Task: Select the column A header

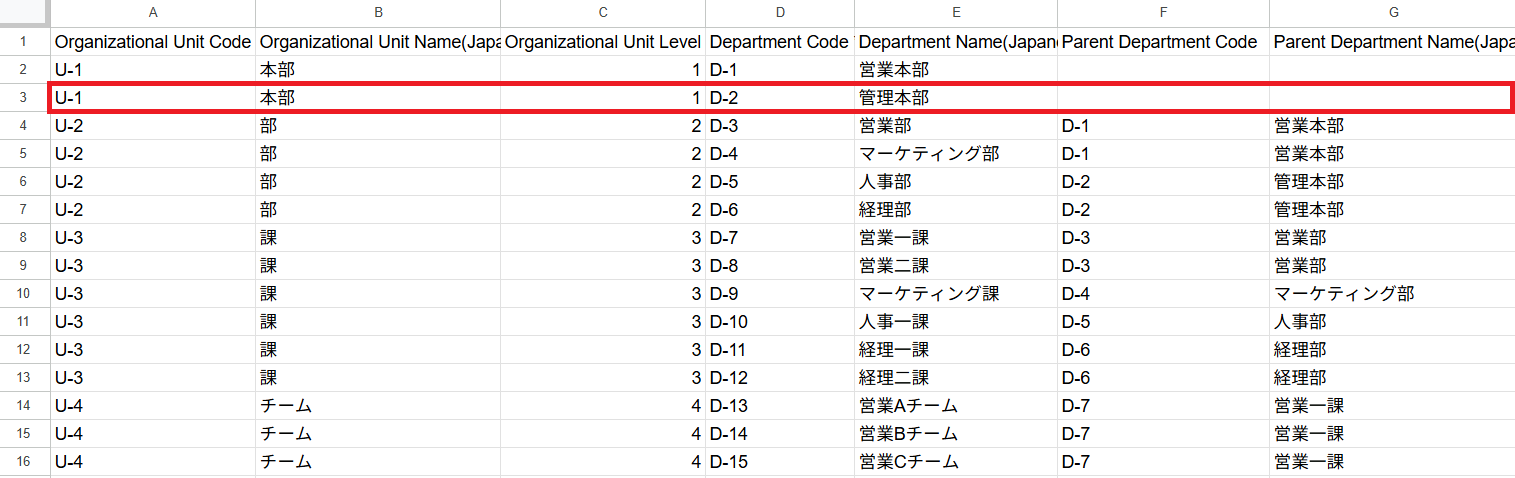Action: (153, 13)
